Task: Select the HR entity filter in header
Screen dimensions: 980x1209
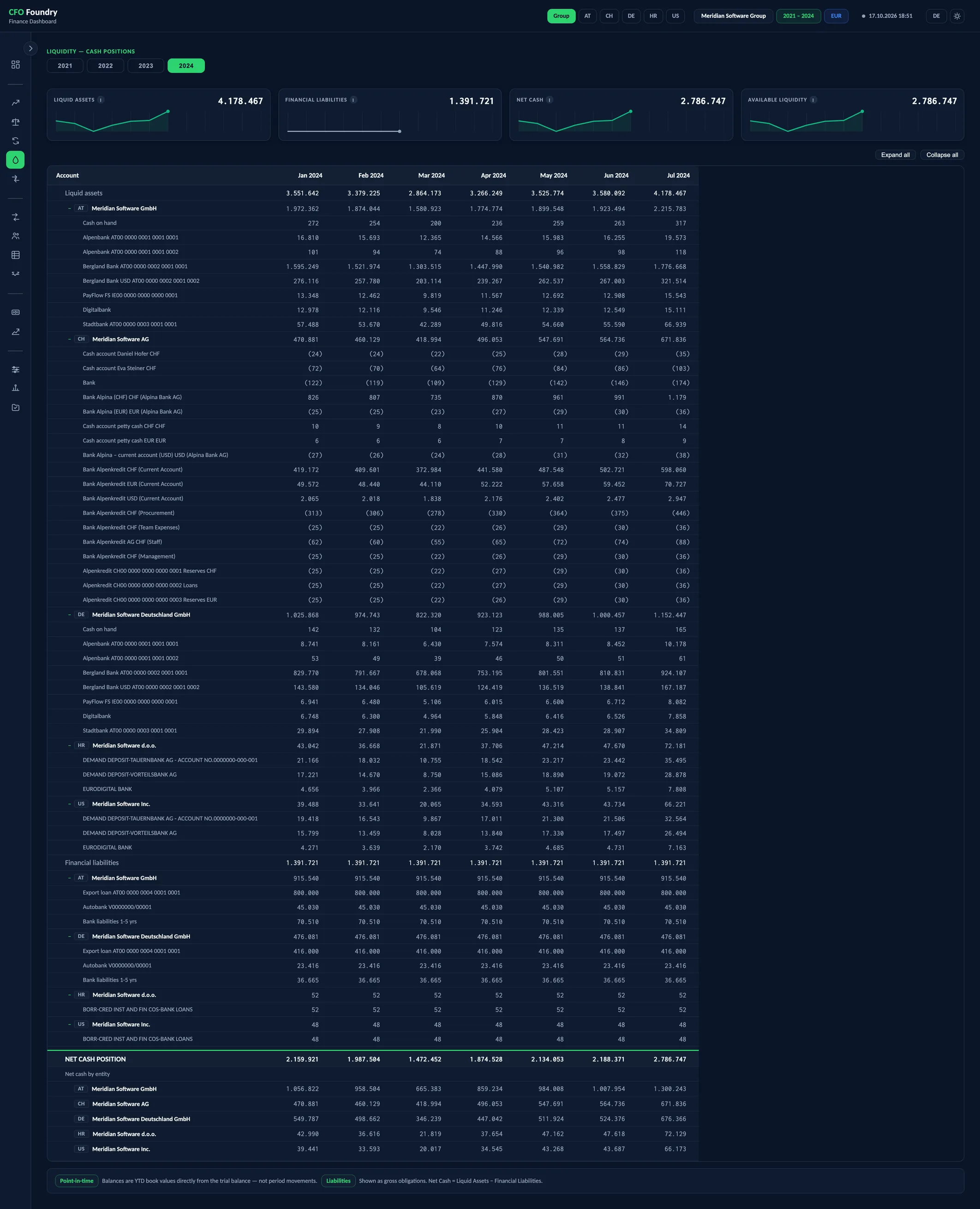Action: point(653,16)
